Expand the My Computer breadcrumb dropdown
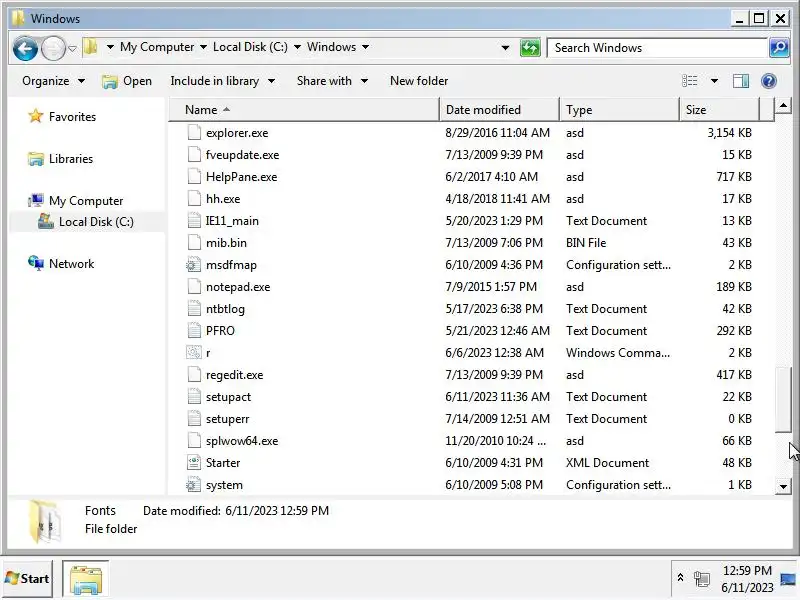This screenshot has height=600, width=800. (x=203, y=47)
